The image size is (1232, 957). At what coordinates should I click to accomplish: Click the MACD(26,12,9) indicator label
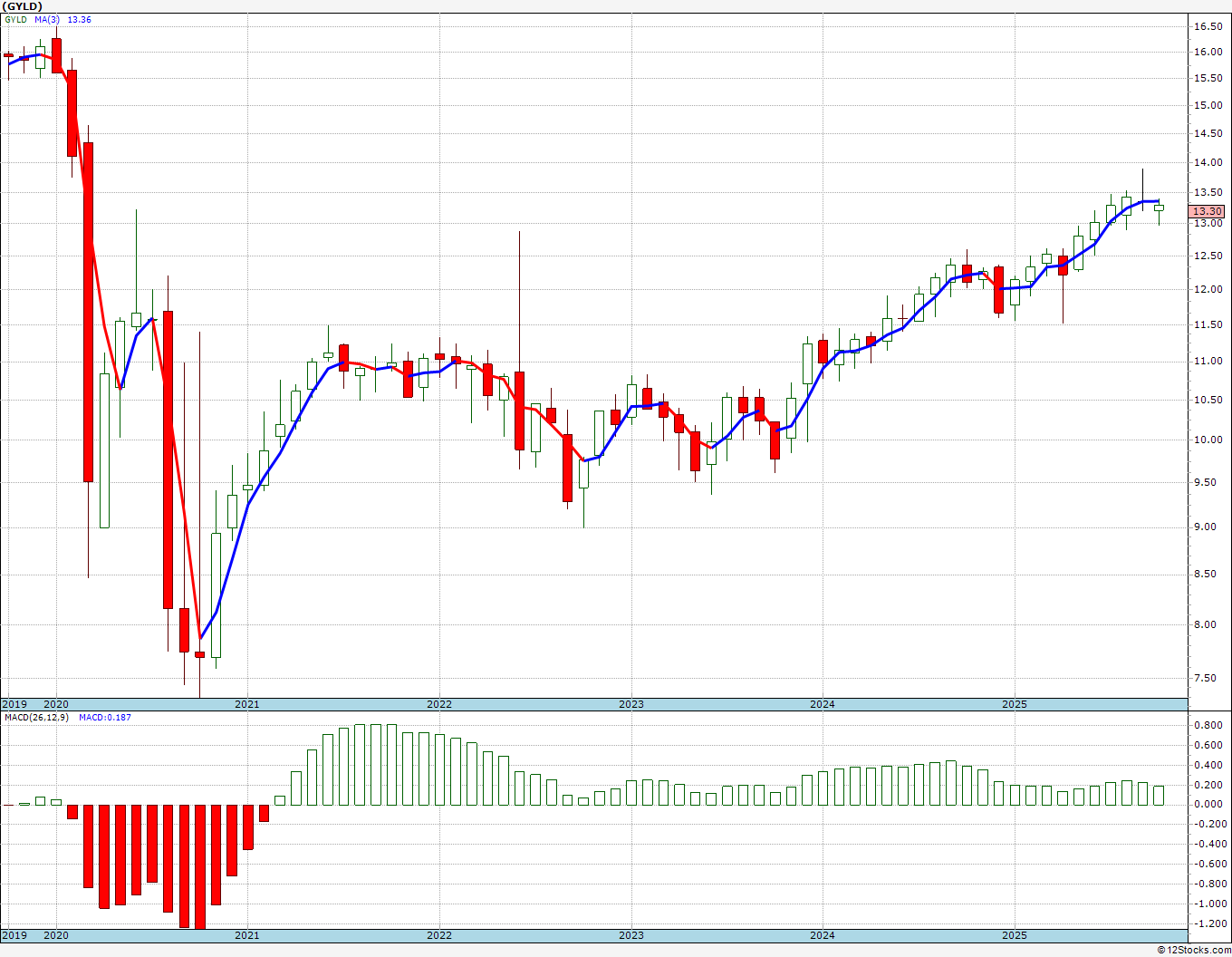click(38, 717)
